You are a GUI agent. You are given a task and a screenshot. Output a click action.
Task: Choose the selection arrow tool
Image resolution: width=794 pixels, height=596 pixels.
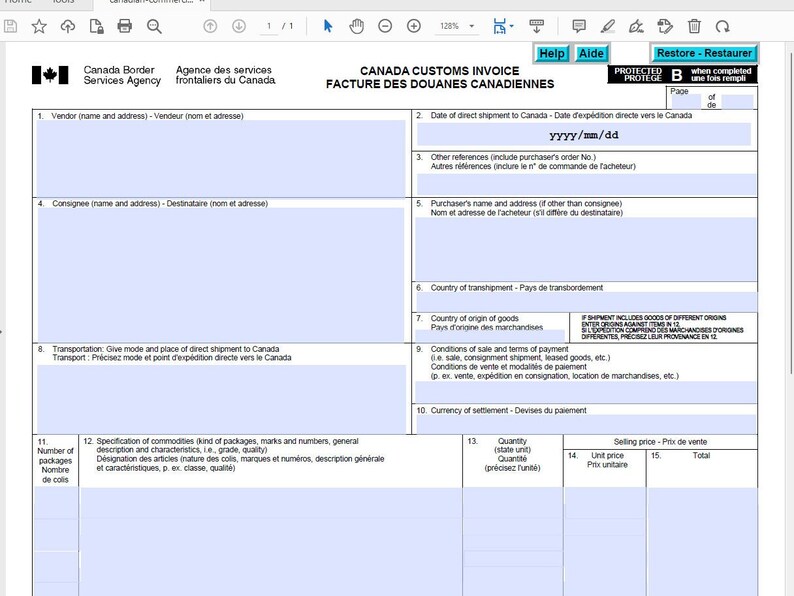[328, 26]
